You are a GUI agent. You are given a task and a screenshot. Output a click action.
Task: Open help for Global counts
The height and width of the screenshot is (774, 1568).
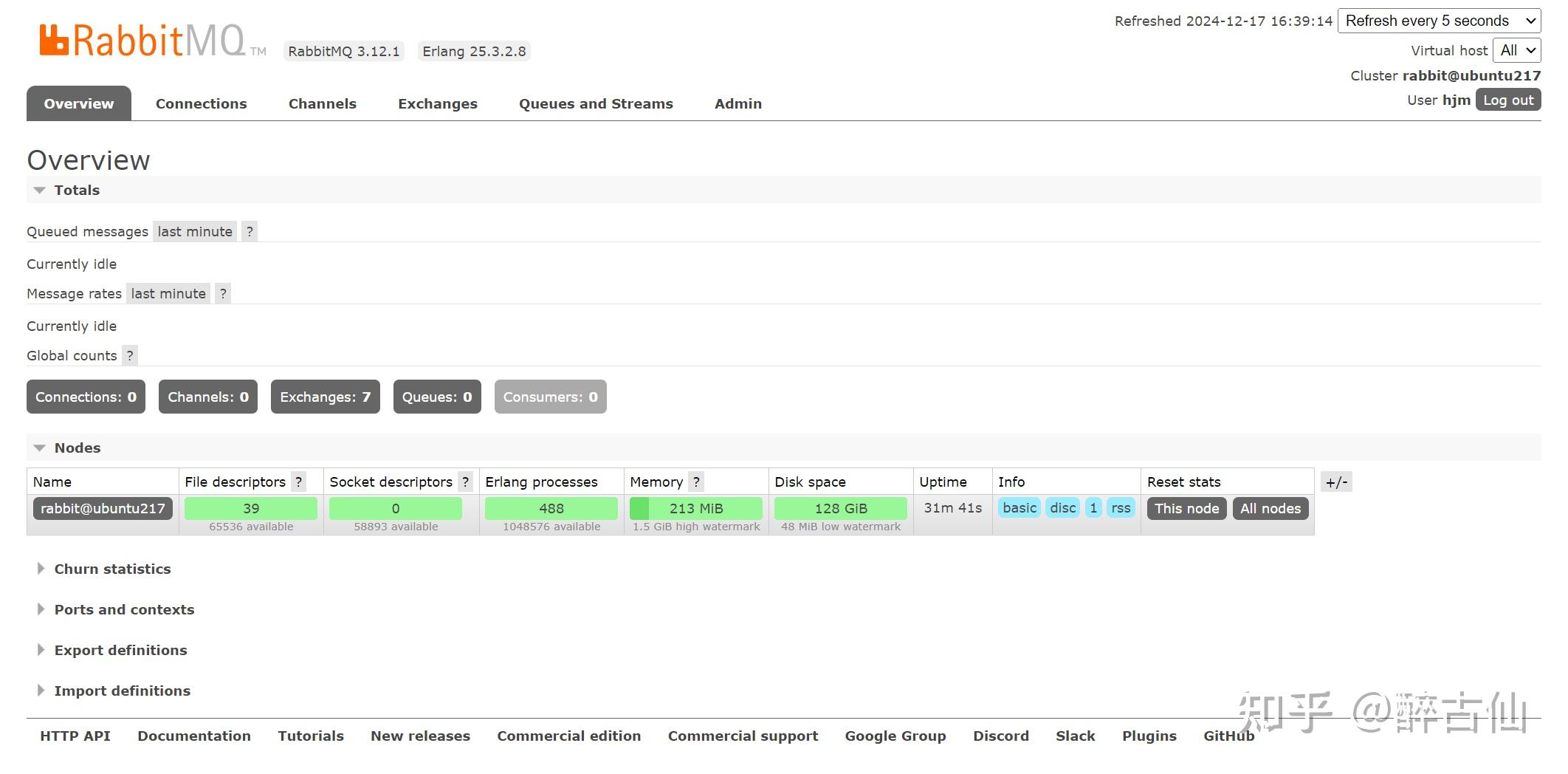pos(130,356)
